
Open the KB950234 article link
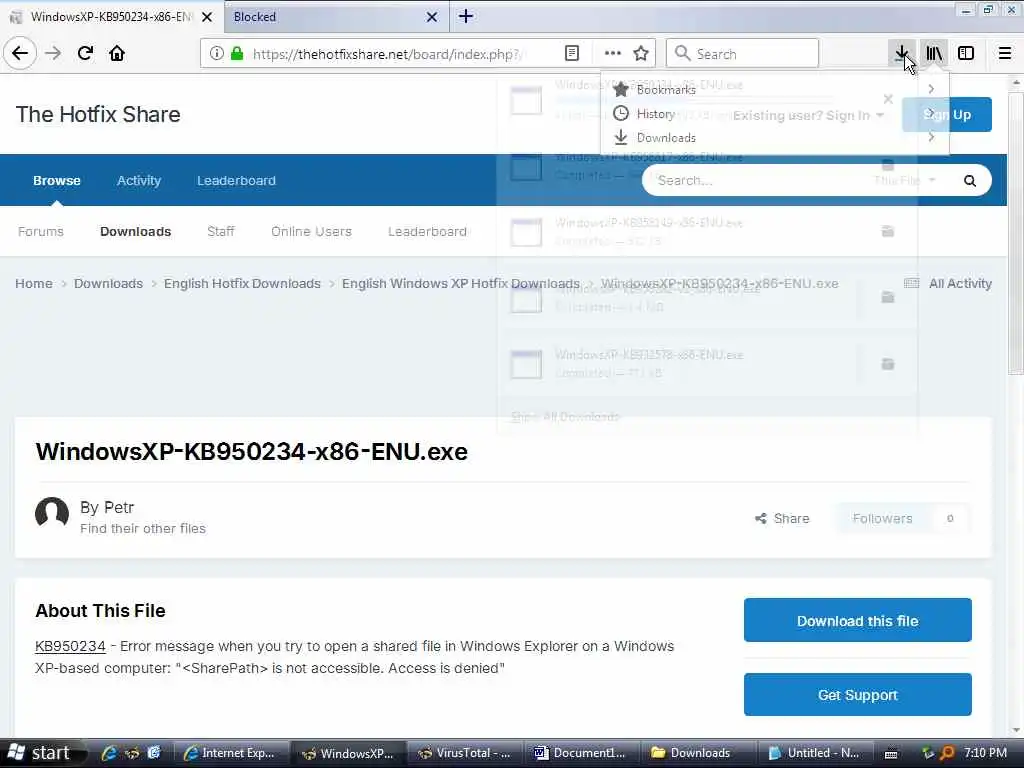pos(71,646)
